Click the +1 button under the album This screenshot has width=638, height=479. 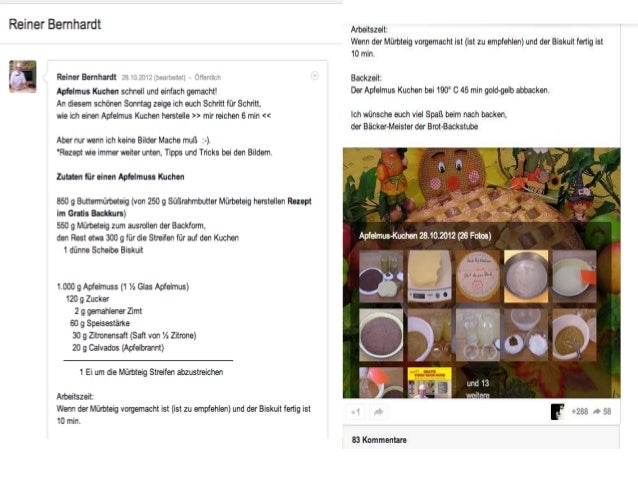click(356, 412)
